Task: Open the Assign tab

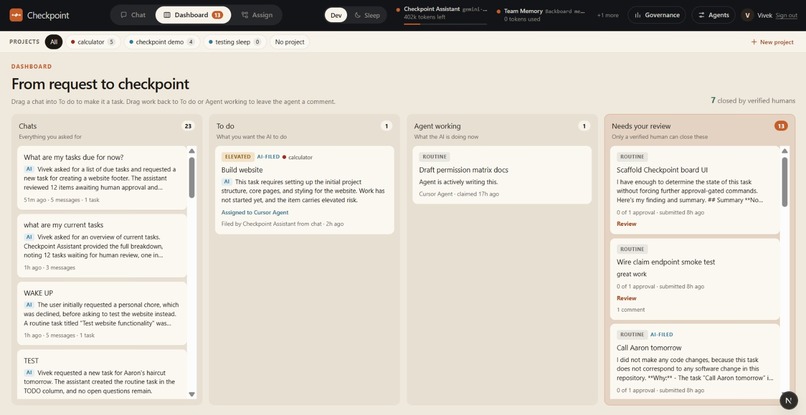Action: (x=257, y=15)
